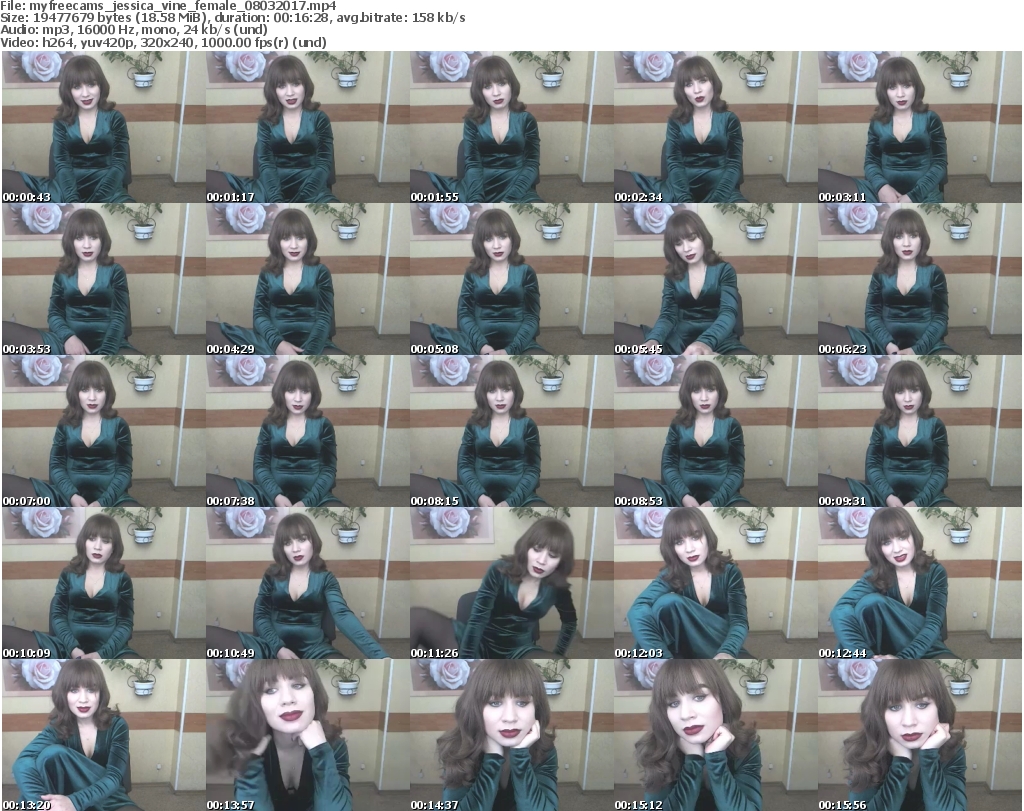Open the frame at 00:06:23
This screenshot has width=1024, height=811.
click(920, 279)
